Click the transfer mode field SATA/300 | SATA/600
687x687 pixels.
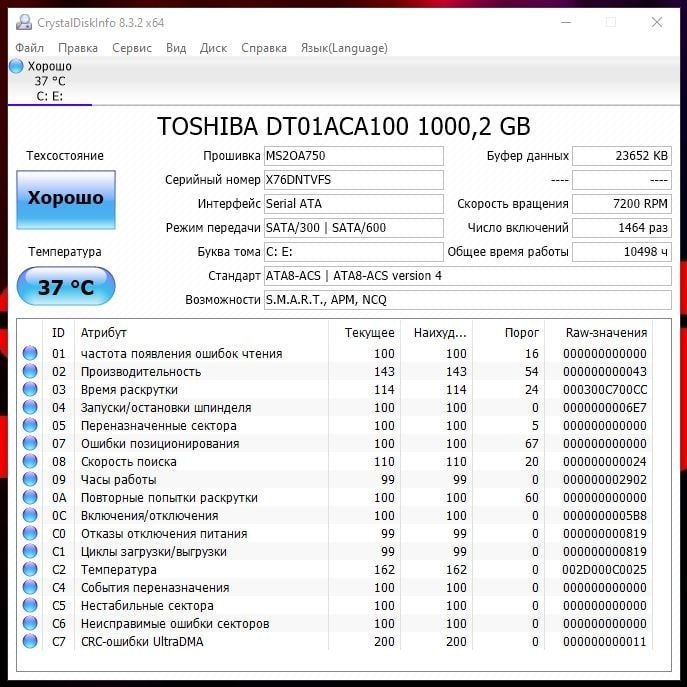[354, 228]
